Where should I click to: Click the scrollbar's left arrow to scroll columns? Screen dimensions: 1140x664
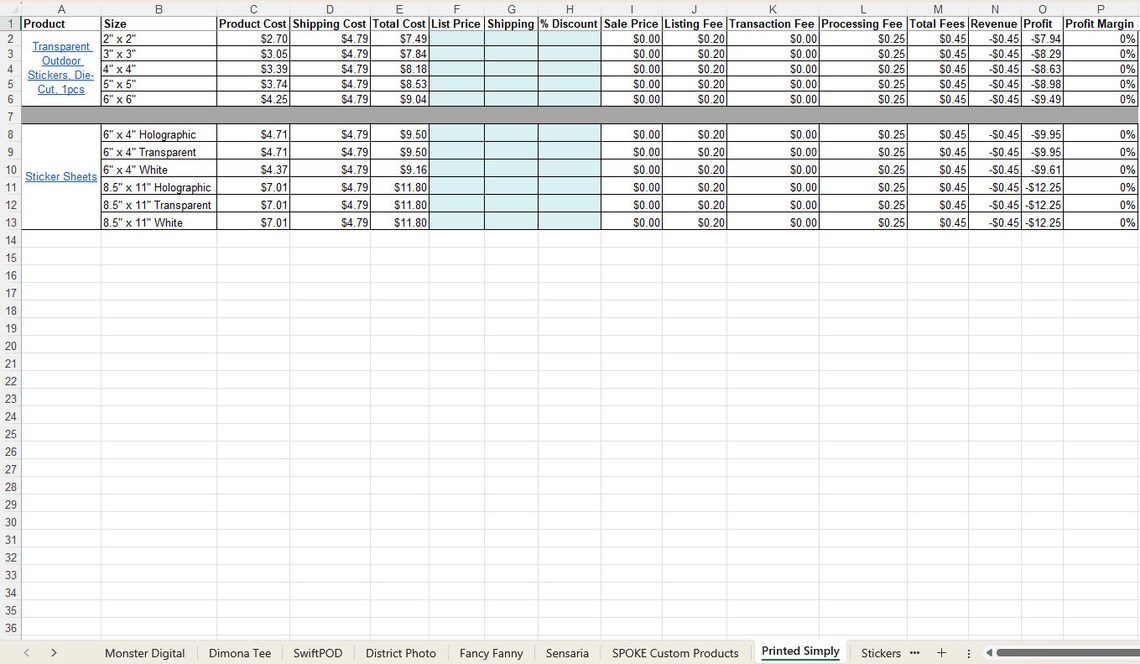pyautogui.click(x=987, y=652)
